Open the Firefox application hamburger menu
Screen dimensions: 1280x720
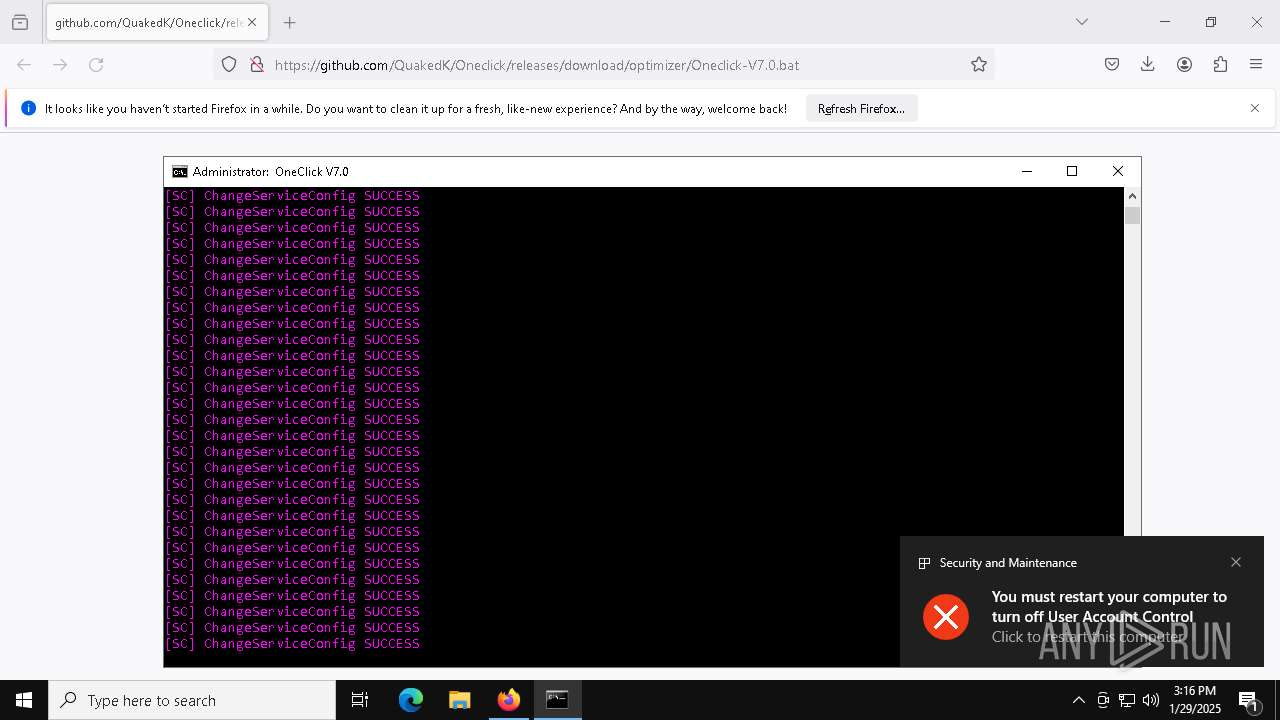pos(1256,65)
